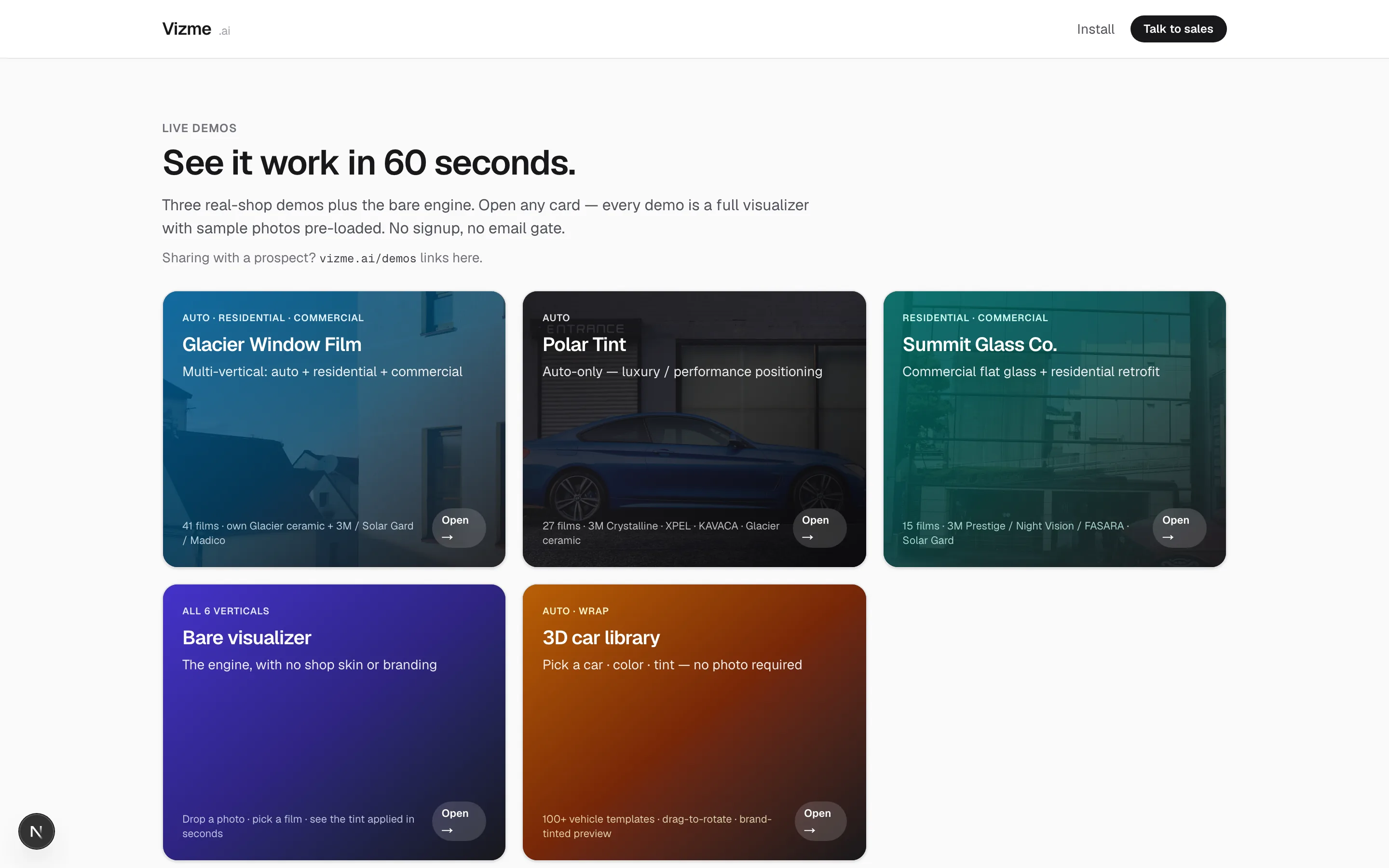
Task: Click the Summit Glass Co. card title
Action: pos(979,344)
